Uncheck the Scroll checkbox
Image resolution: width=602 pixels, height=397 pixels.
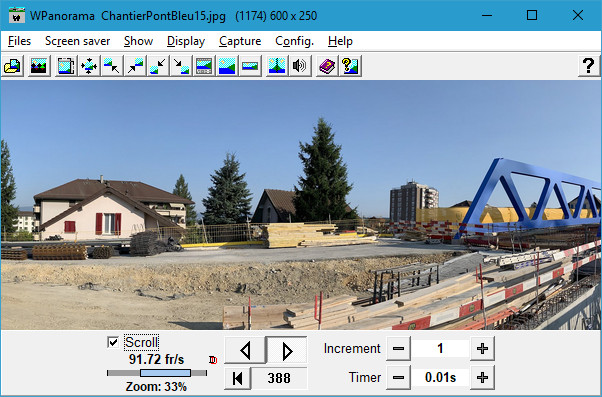click(x=113, y=342)
